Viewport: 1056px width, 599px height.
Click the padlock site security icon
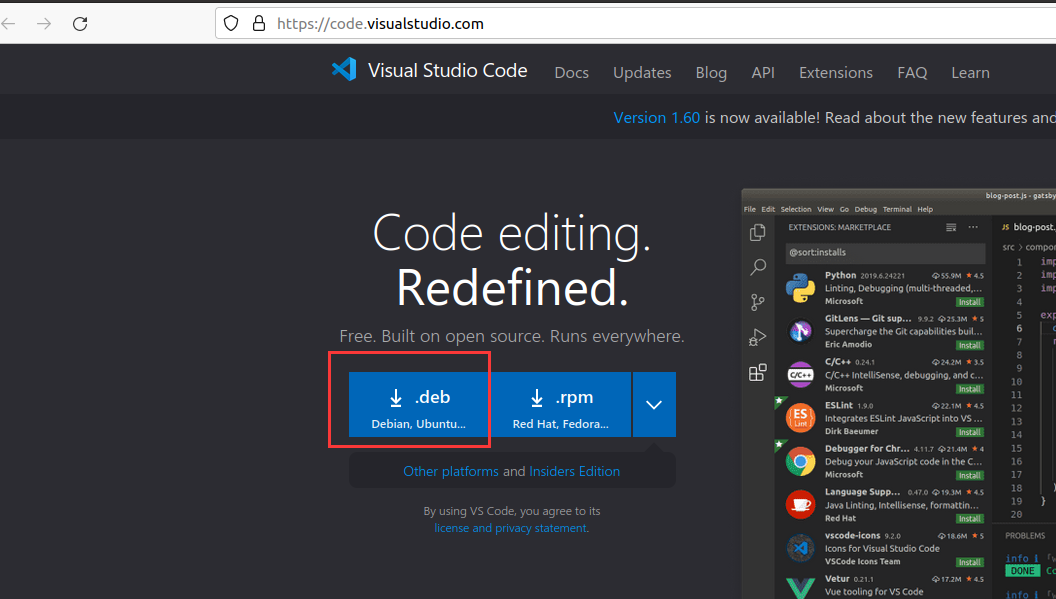(259, 24)
